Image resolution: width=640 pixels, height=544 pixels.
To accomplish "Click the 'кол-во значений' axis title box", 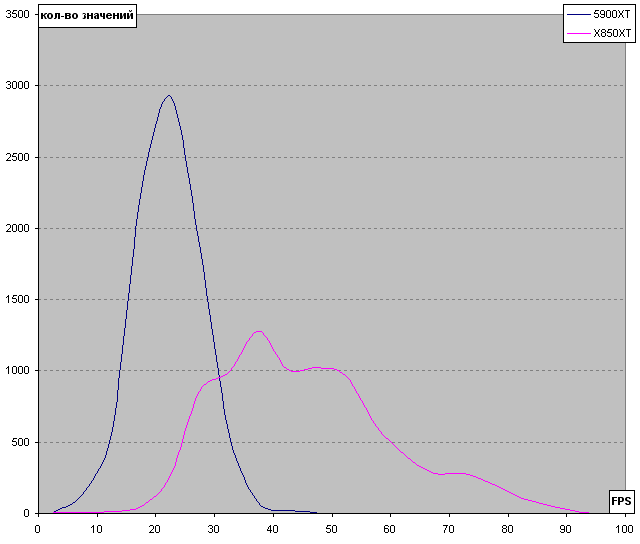I will [87, 16].
